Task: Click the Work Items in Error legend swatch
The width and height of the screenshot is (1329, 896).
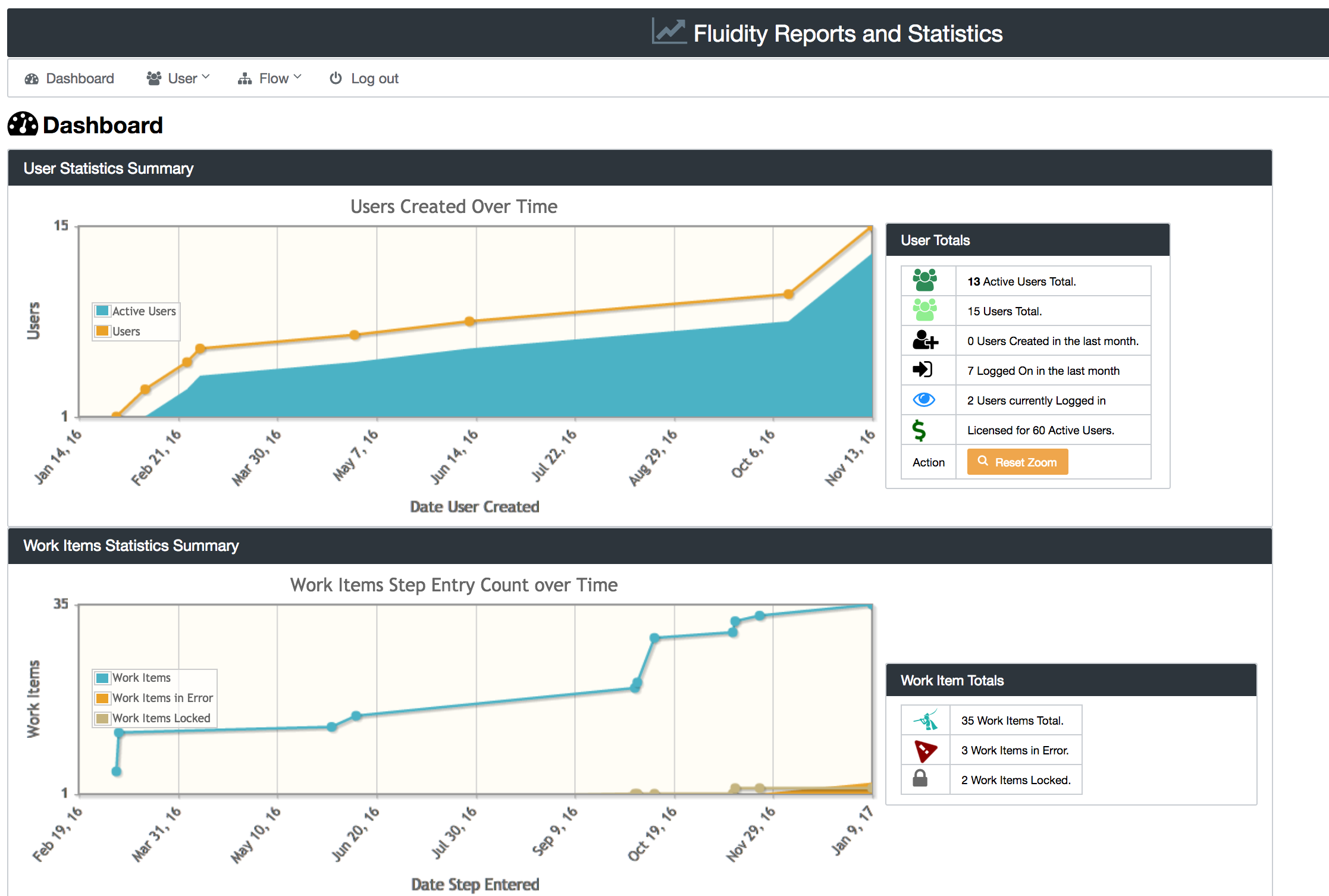Action: [102, 698]
